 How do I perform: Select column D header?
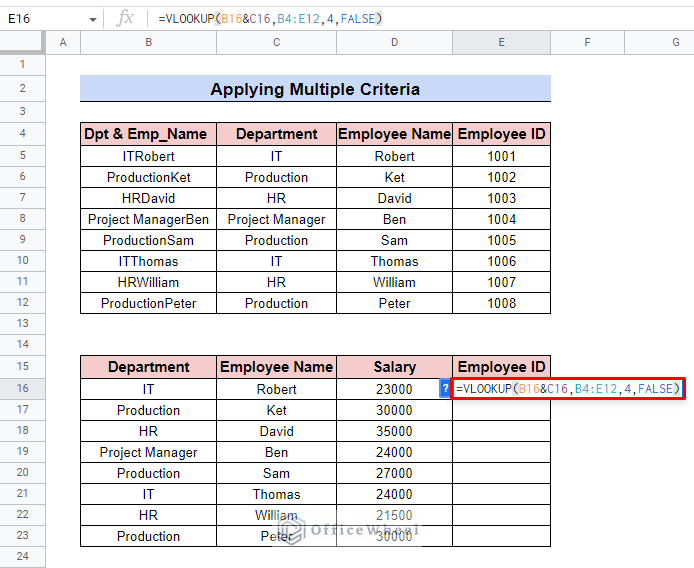(x=394, y=43)
